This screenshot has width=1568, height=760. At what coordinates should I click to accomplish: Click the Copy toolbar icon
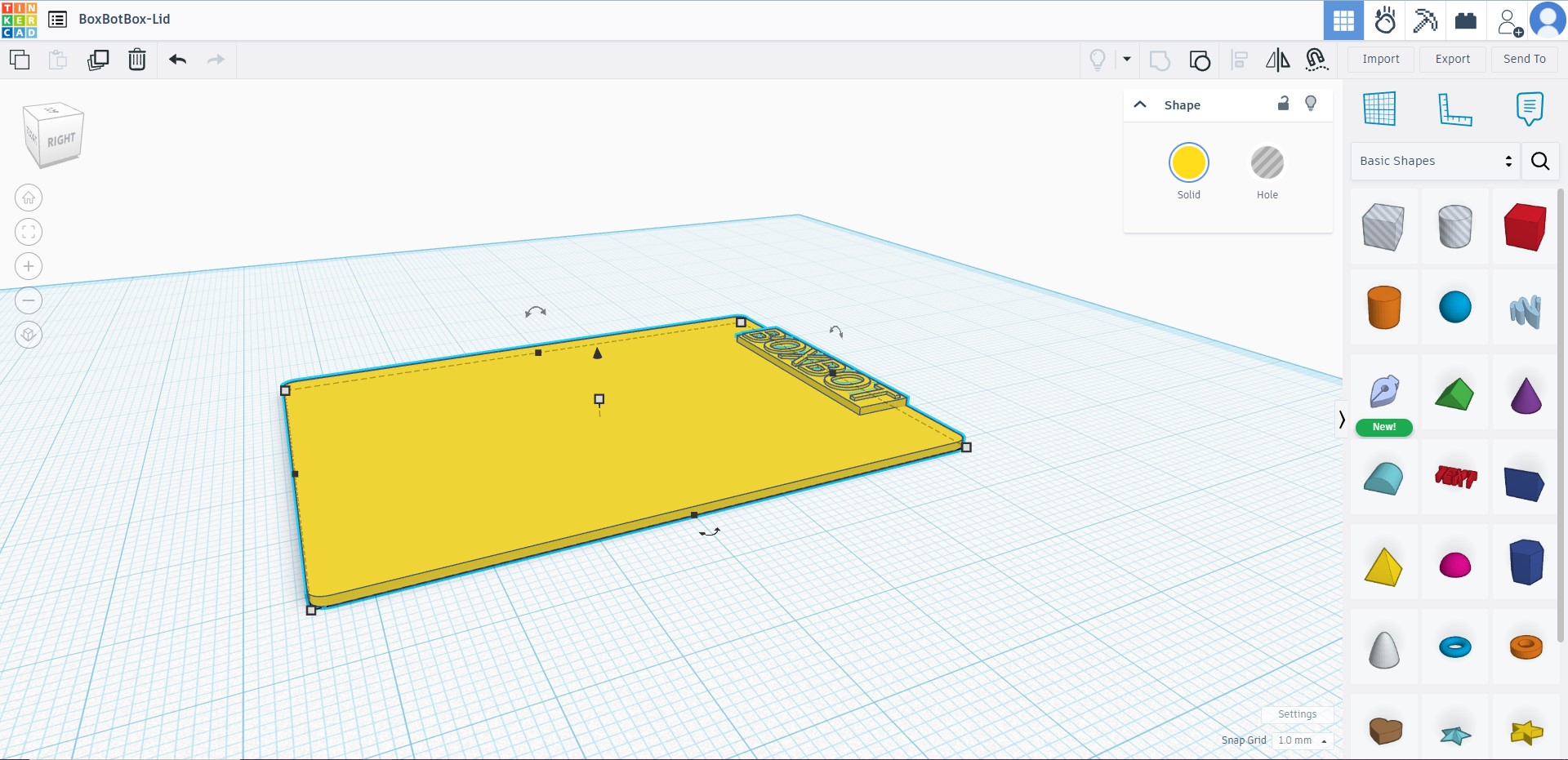pyautogui.click(x=20, y=60)
